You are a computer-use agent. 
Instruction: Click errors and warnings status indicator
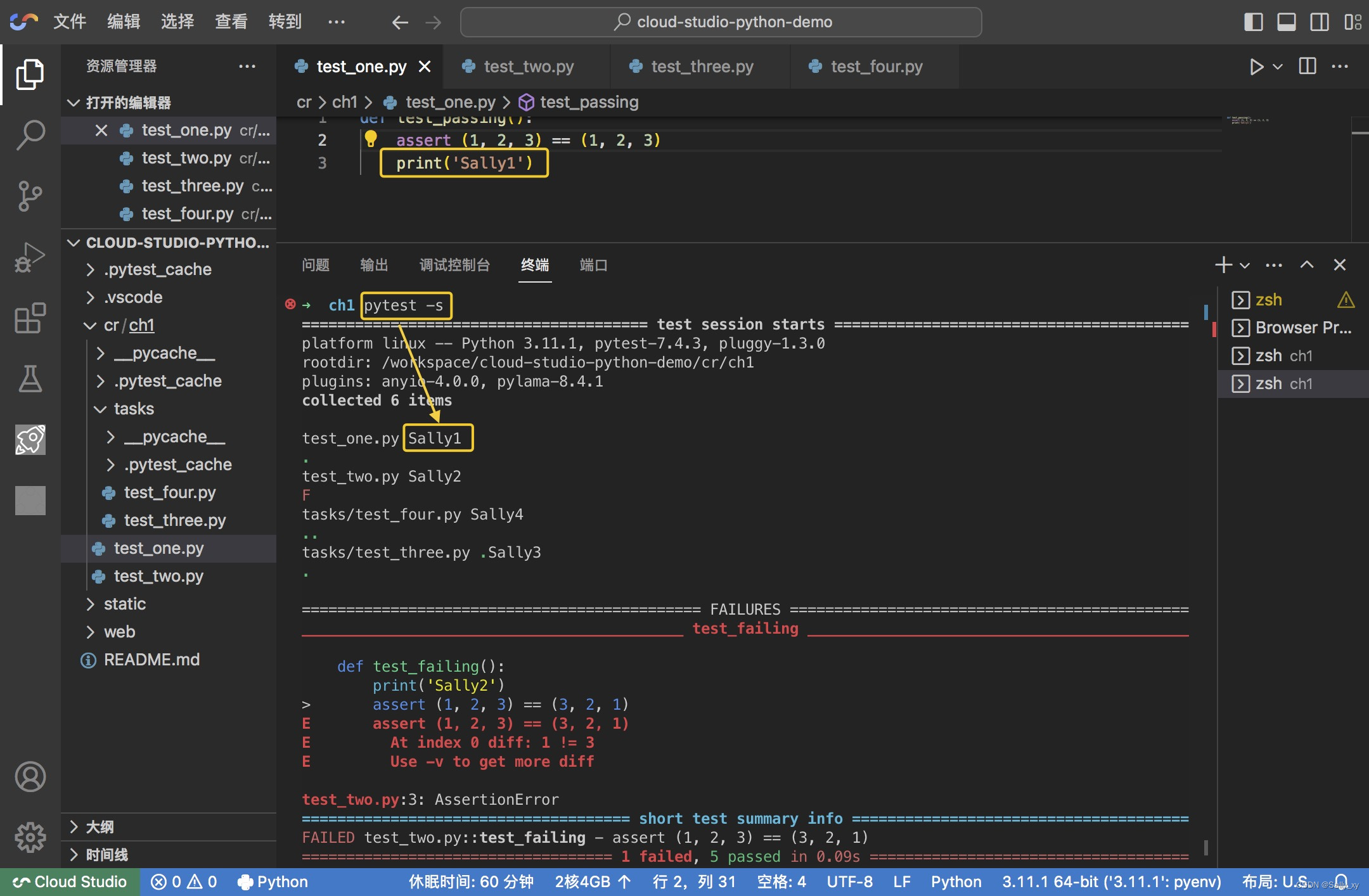(184, 882)
